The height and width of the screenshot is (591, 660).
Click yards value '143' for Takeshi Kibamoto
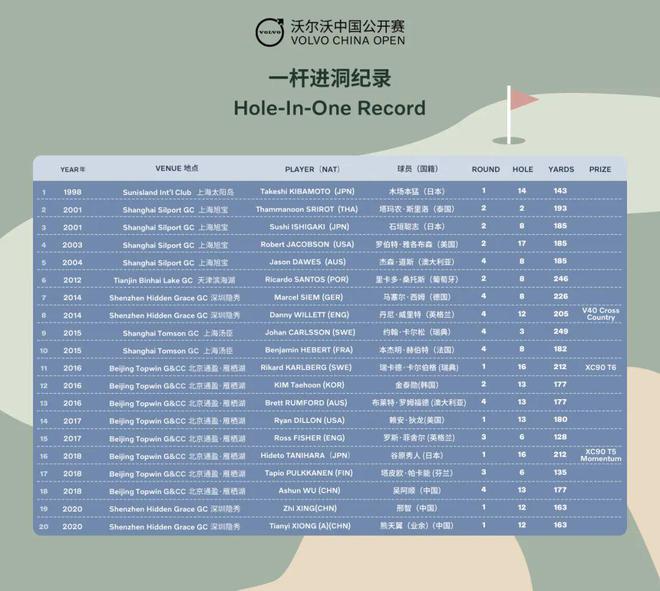pos(560,191)
